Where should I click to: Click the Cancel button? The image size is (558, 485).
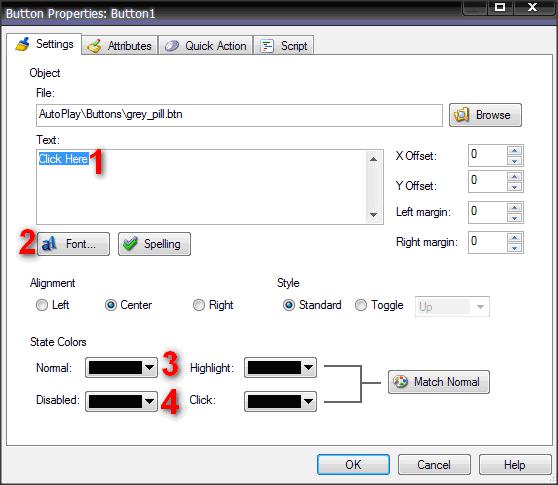[x=434, y=465]
